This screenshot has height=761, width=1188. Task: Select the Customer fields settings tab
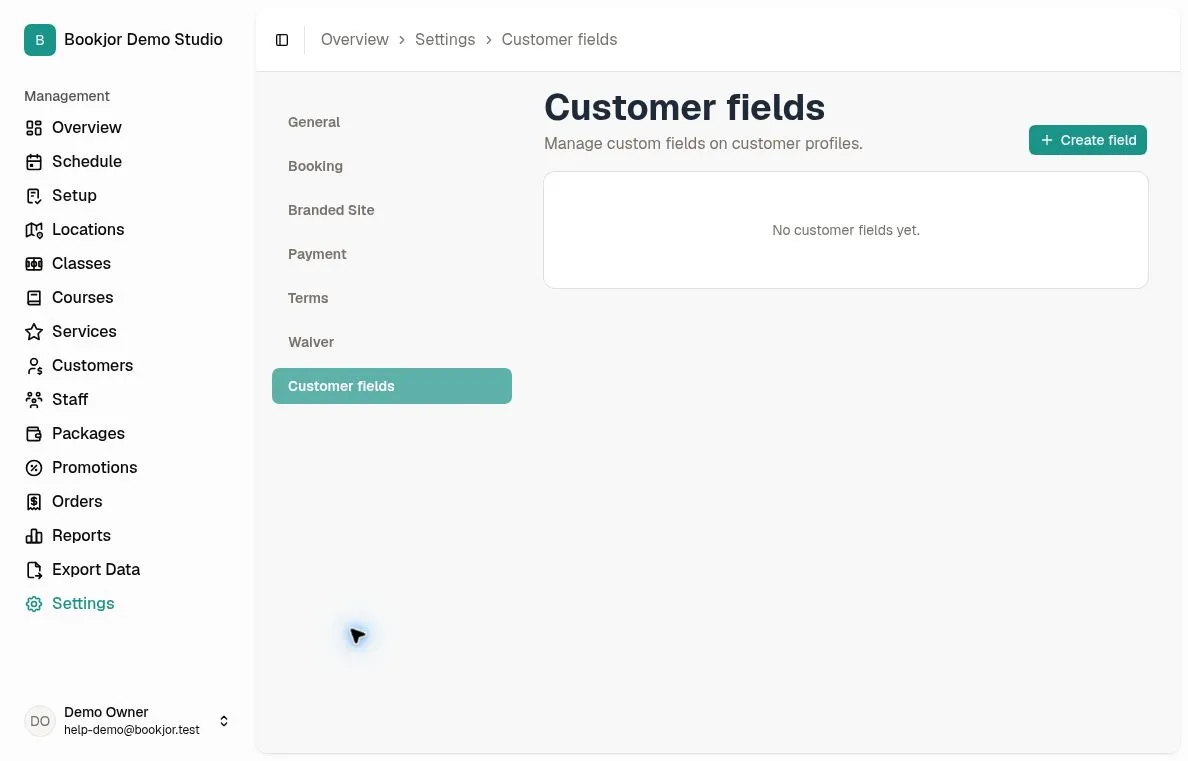tap(392, 387)
